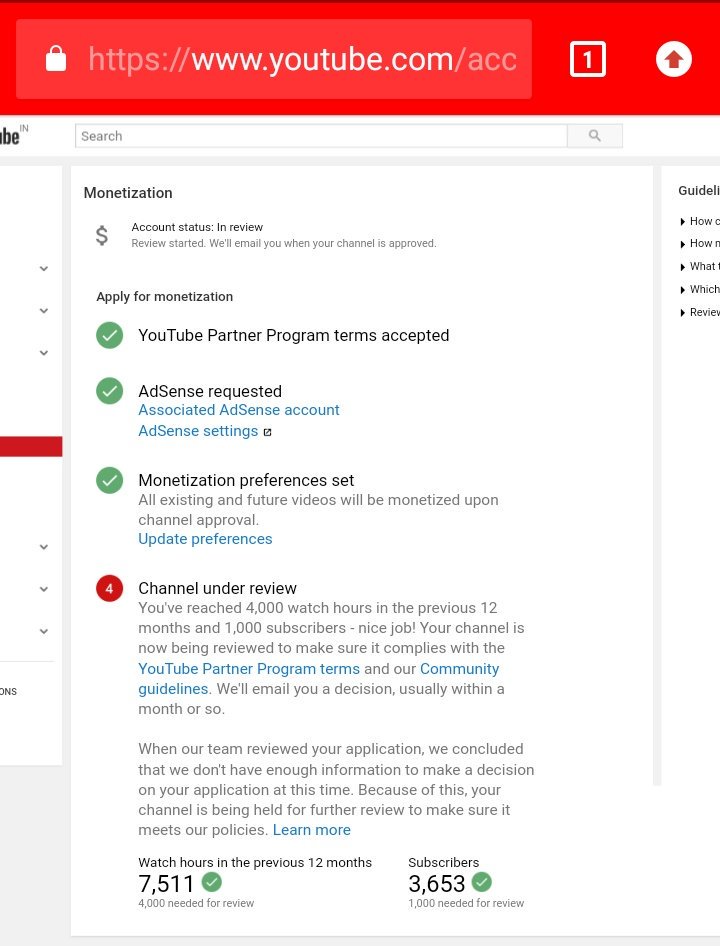Click Update preferences link
This screenshot has width=720, height=946.
tap(205, 539)
